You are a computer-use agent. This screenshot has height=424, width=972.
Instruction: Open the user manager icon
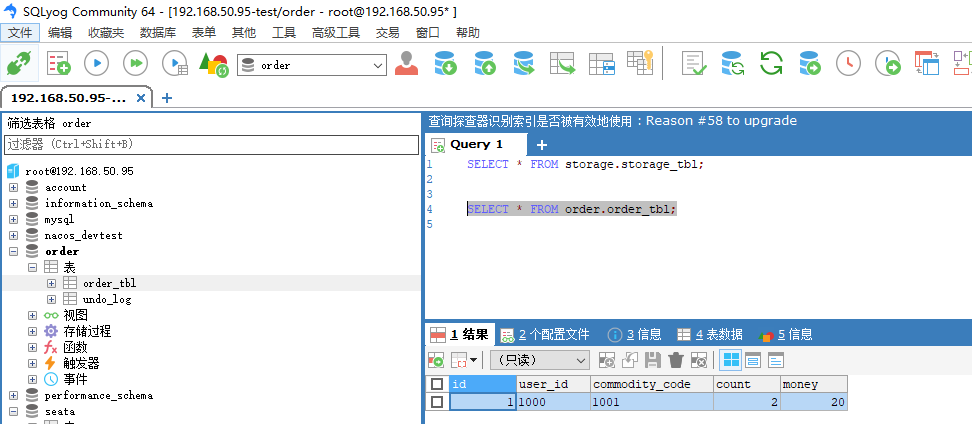[406, 63]
